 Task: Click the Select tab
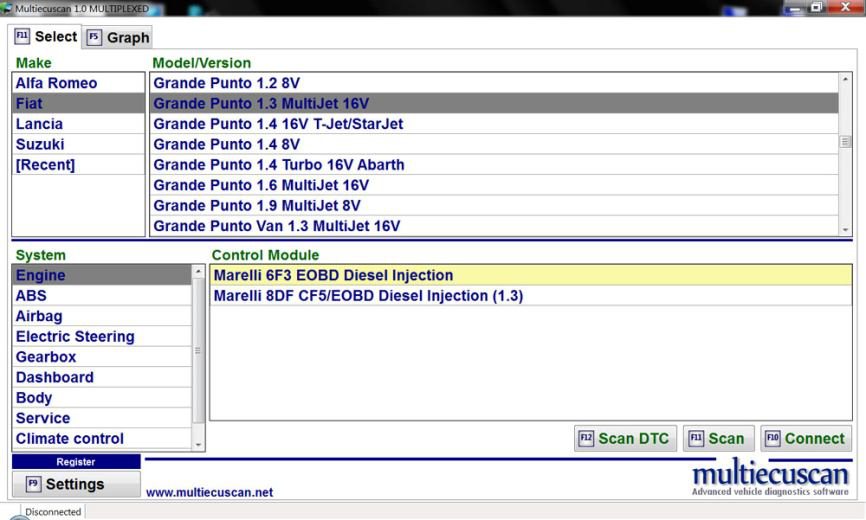pyautogui.click(x=46, y=37)
